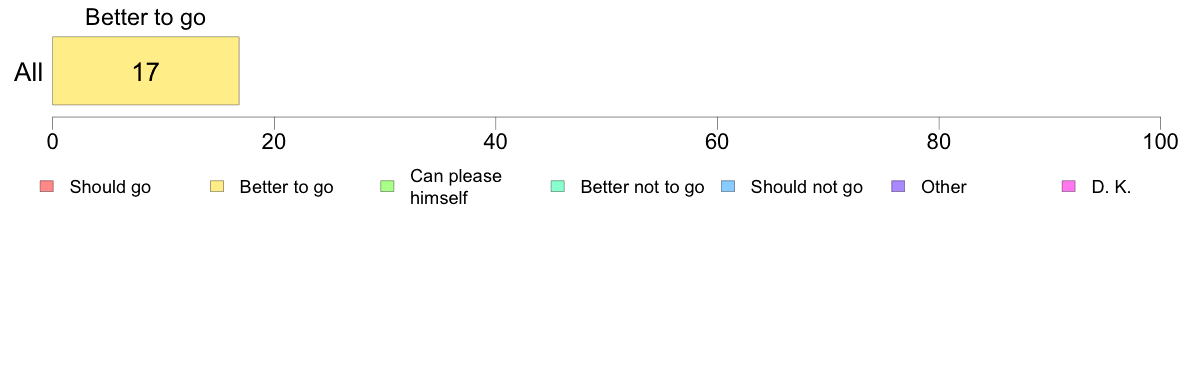Image resolution: width=1188 pixels, height=368 pixels.
Task: Toggle the Should not go legend label
Action: pyautogui.click(x=806, y=187)
